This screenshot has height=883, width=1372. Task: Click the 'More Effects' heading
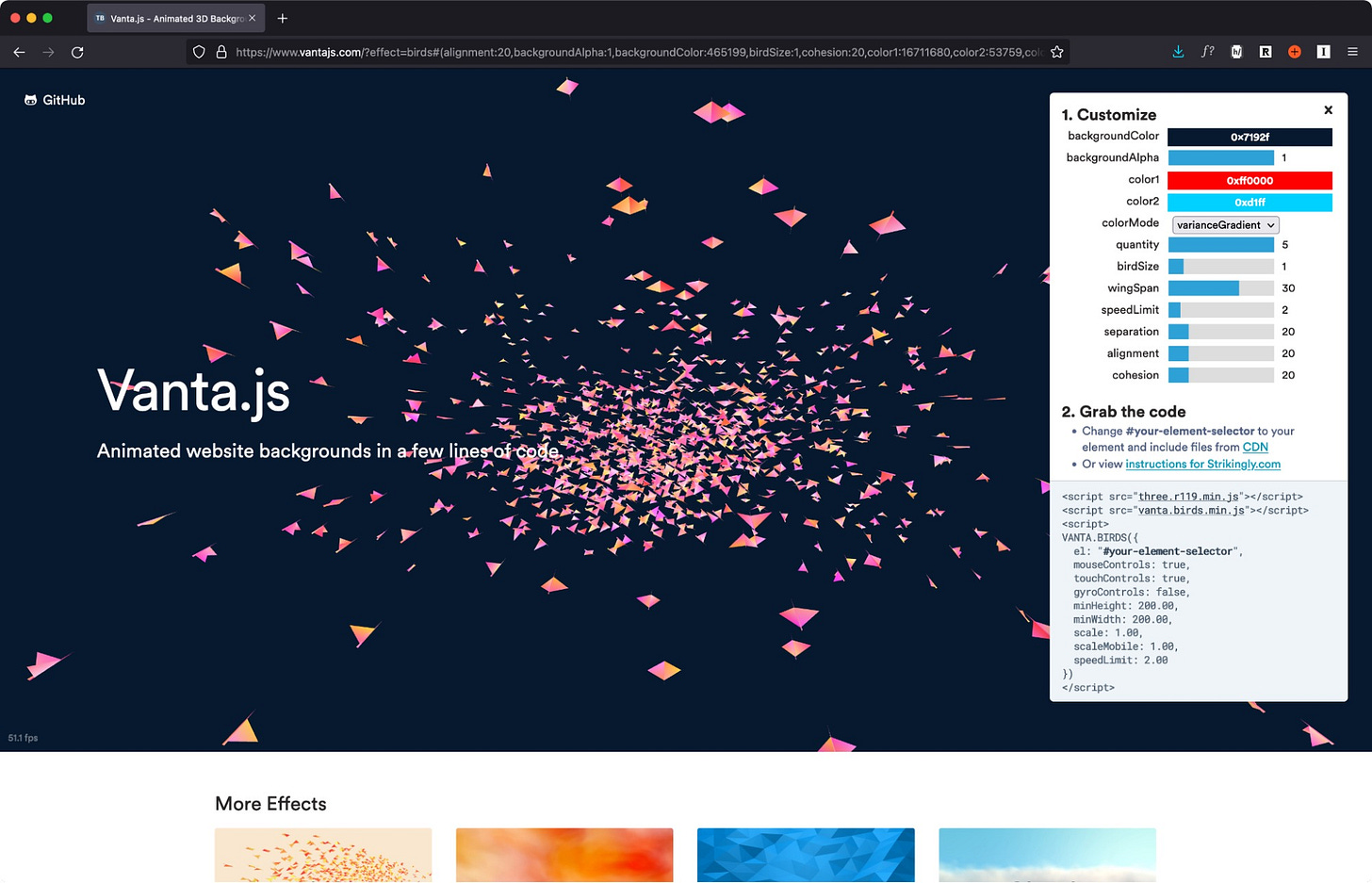click(x=270, y=804)
